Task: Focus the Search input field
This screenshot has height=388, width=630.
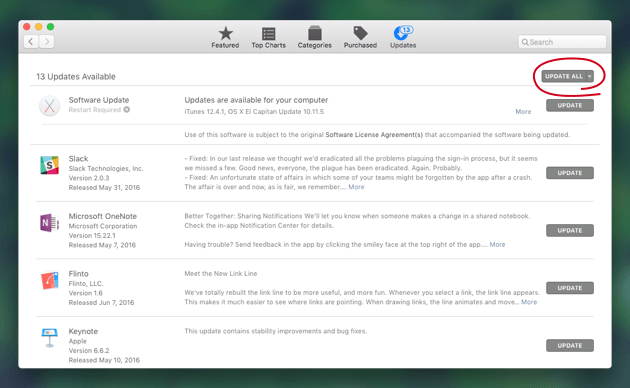Action: point(562,42)
